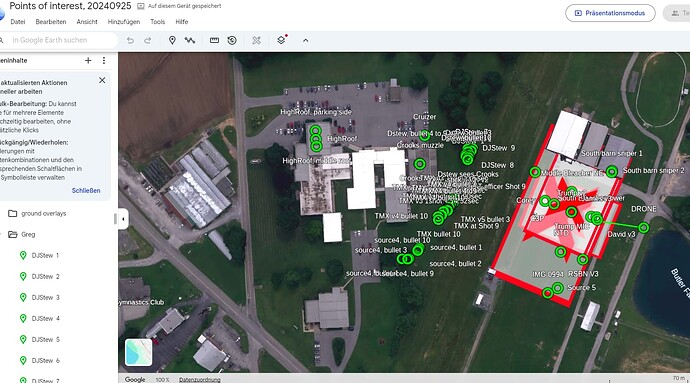Viewport: 690px width, 383px height.
Task: Click the Middle Bleacher NE marker
Action: (535, 172)
